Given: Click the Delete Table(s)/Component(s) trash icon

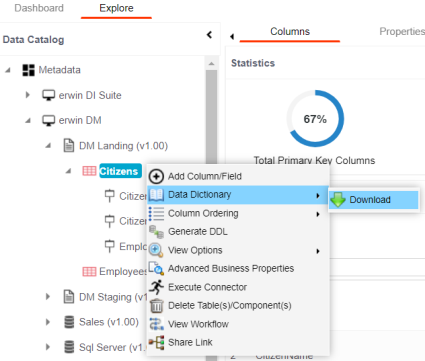Looking at the screenshot, I should pyautogui.click(x=156, y=305).
